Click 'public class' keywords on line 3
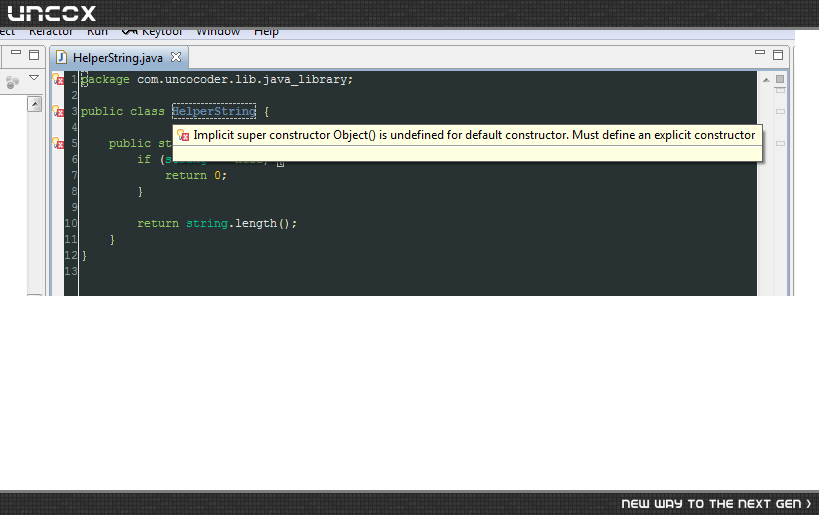This screenshot has height=515, width=819. tap(123, 111)
